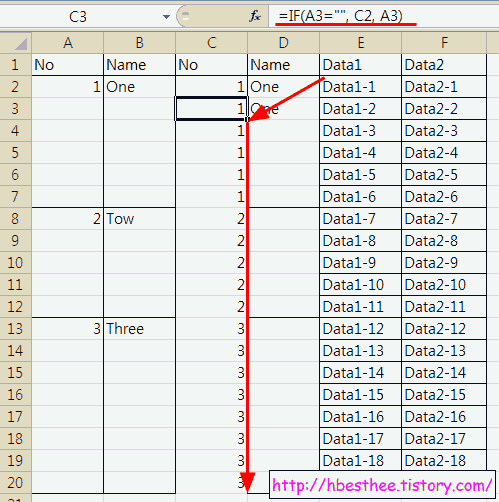
Task: Select column D header
Action: [284, 43]
